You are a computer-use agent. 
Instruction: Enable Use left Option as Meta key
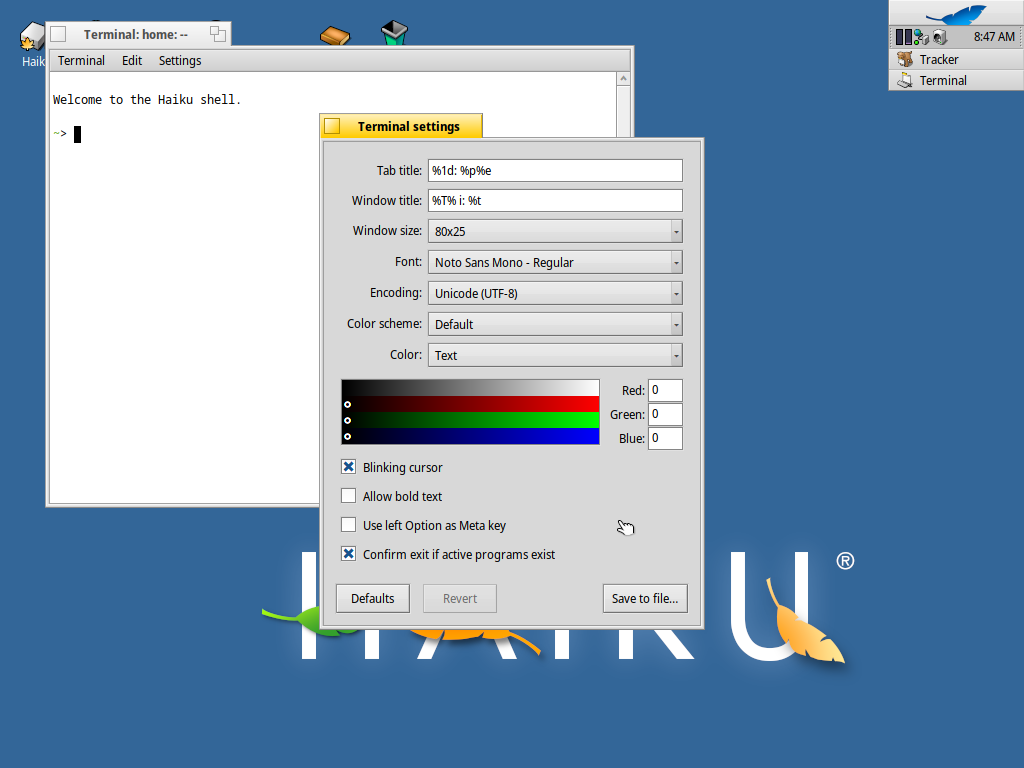[349, 524]
